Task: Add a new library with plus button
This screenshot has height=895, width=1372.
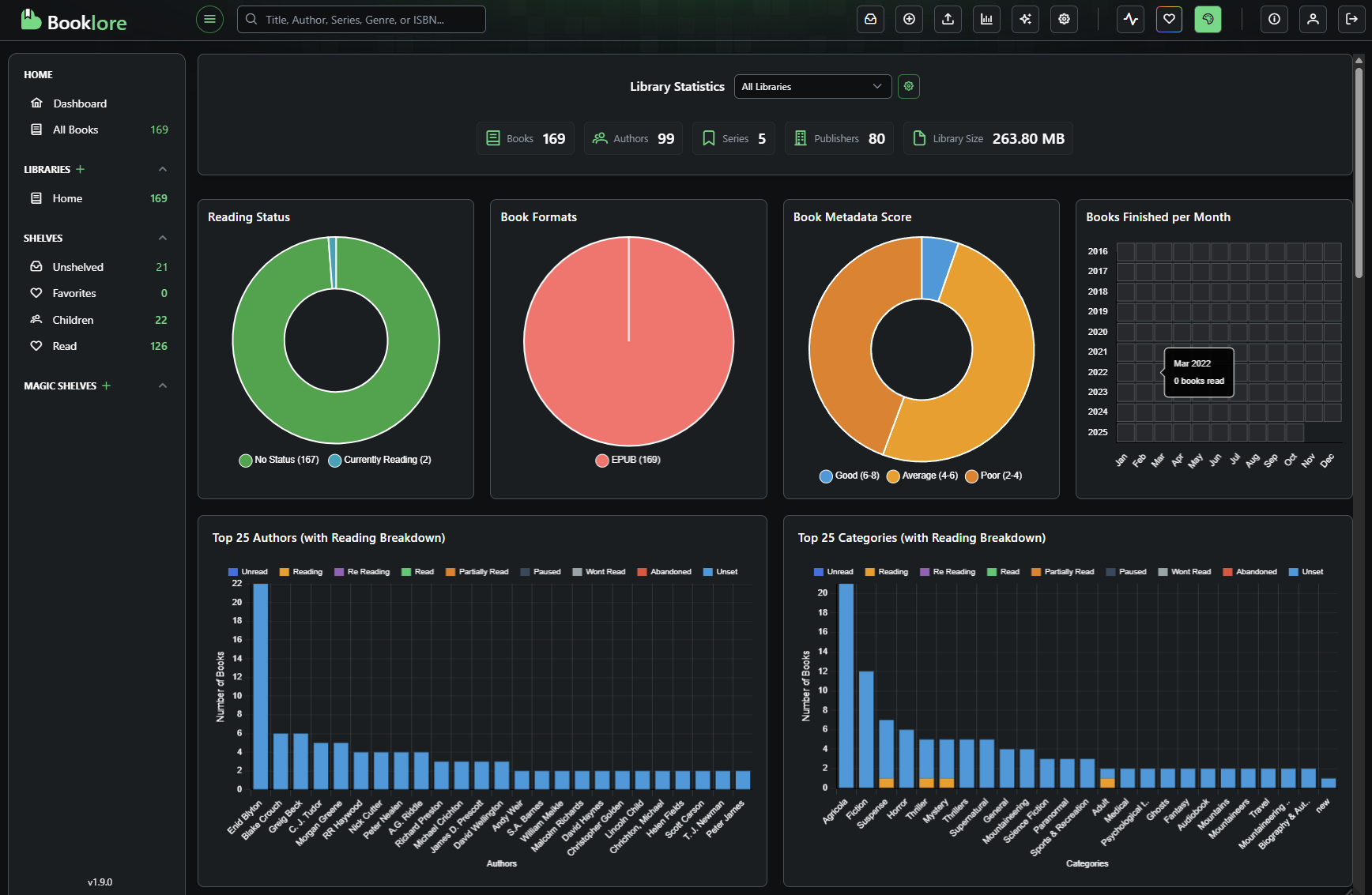Action: point(80,169)
